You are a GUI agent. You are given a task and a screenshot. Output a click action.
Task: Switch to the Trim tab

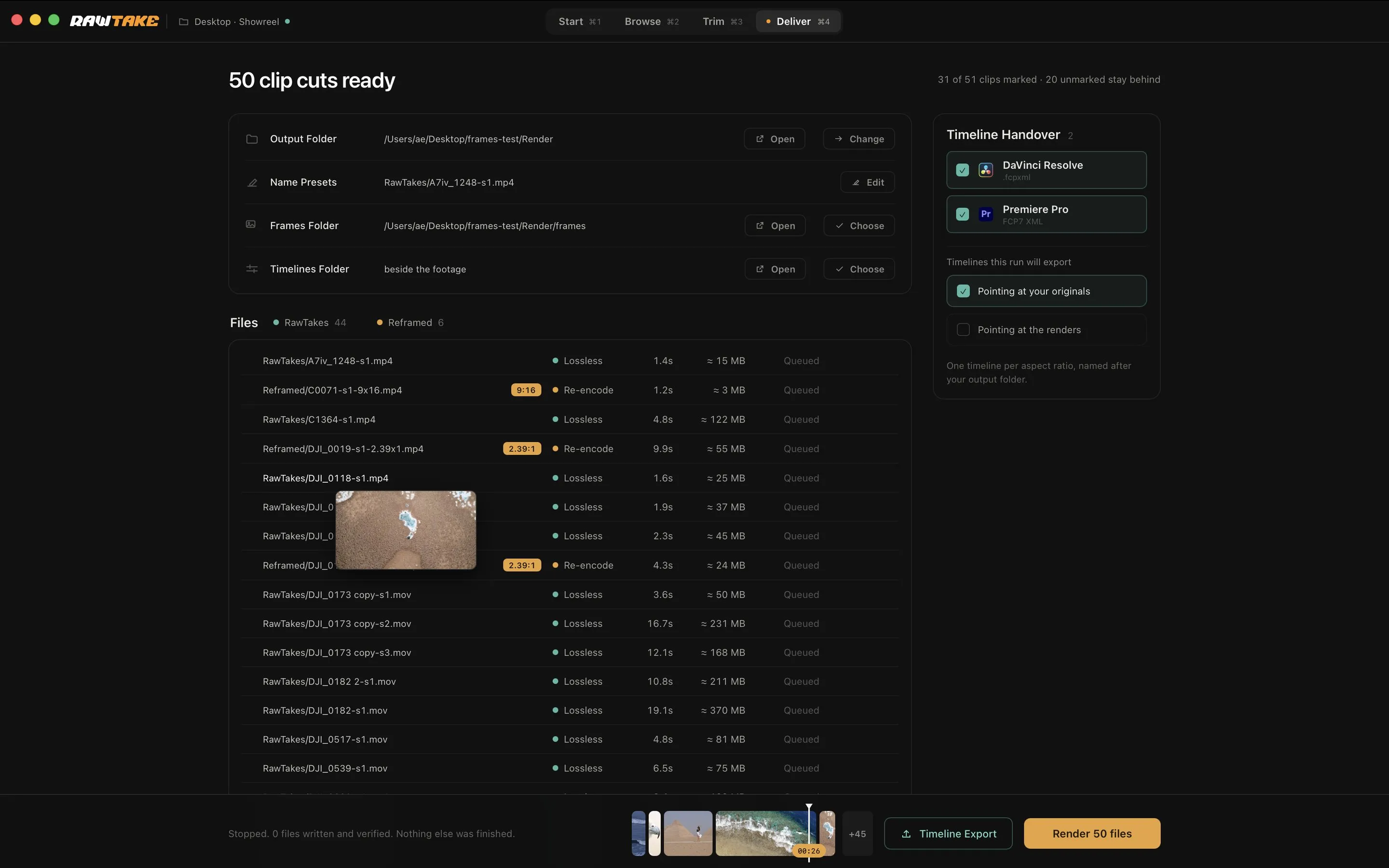point(722,21)
